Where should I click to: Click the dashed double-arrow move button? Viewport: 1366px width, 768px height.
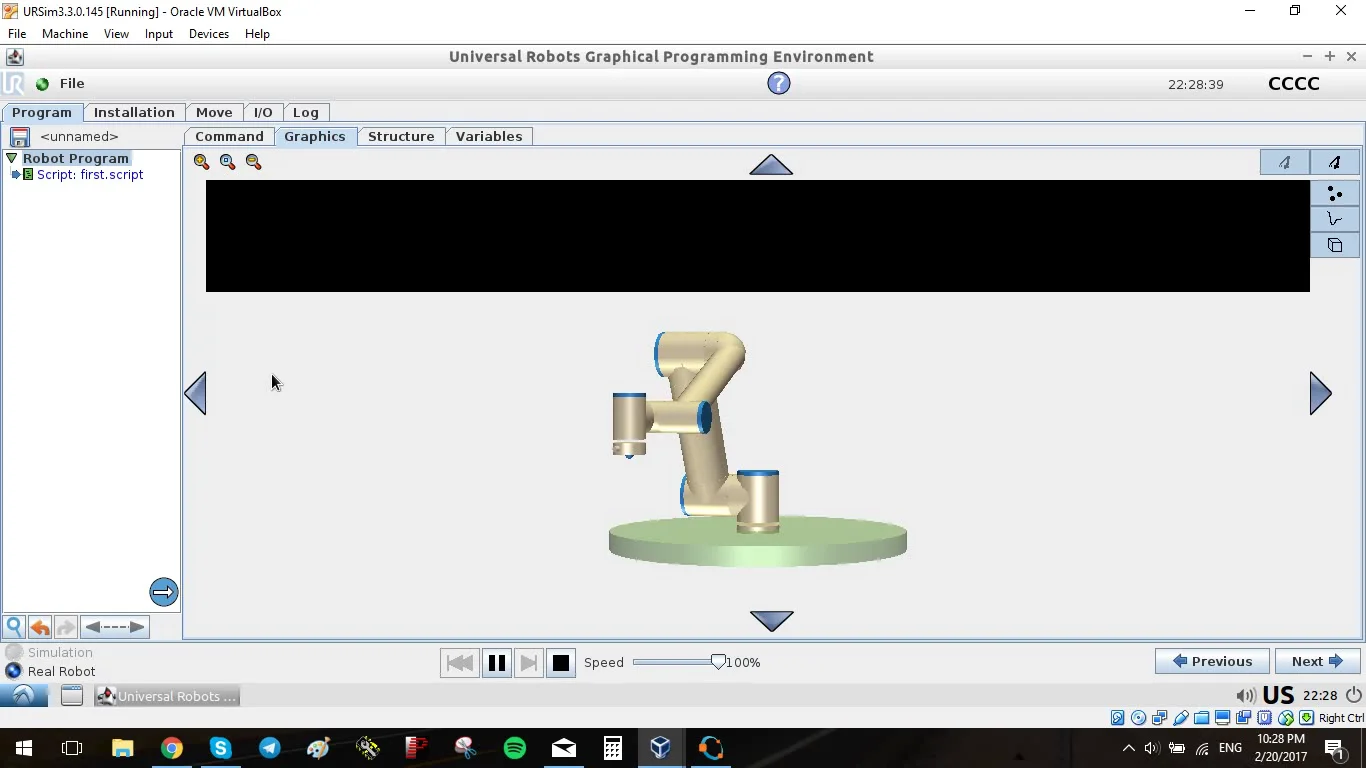tap(115, 627)
